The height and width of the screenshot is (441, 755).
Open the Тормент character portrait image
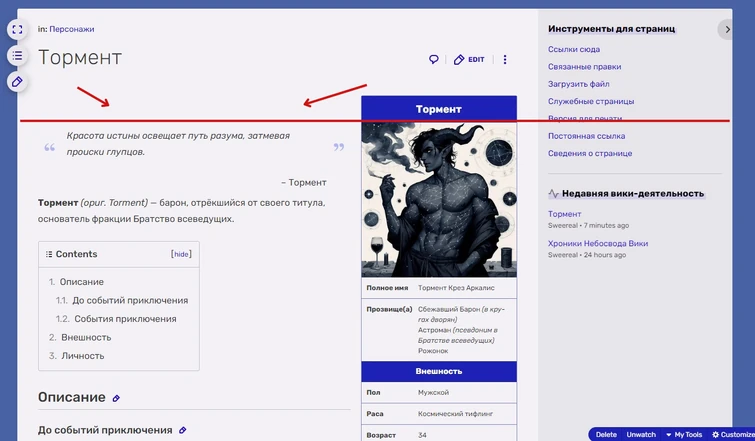point(439,200)
